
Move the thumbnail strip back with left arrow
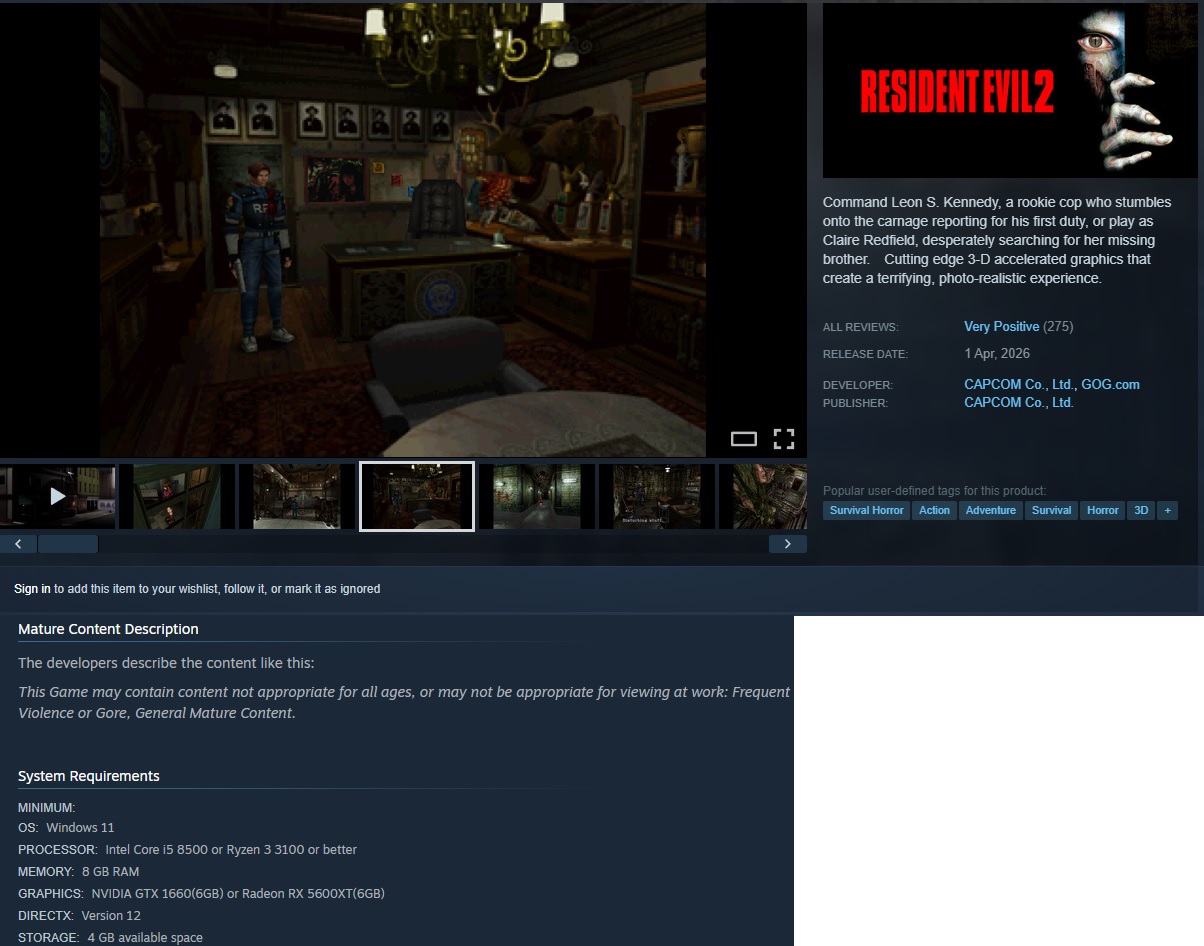(18, 544)
